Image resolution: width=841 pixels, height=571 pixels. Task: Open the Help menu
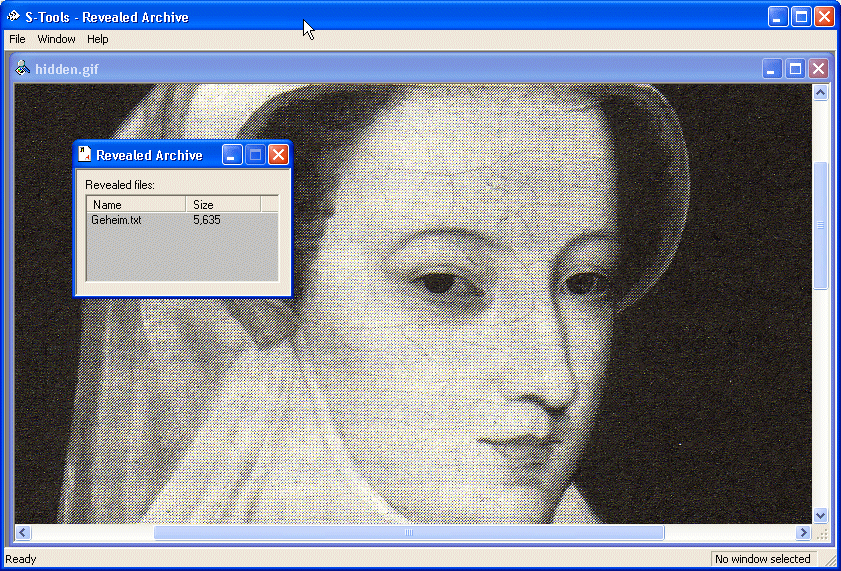98,39
